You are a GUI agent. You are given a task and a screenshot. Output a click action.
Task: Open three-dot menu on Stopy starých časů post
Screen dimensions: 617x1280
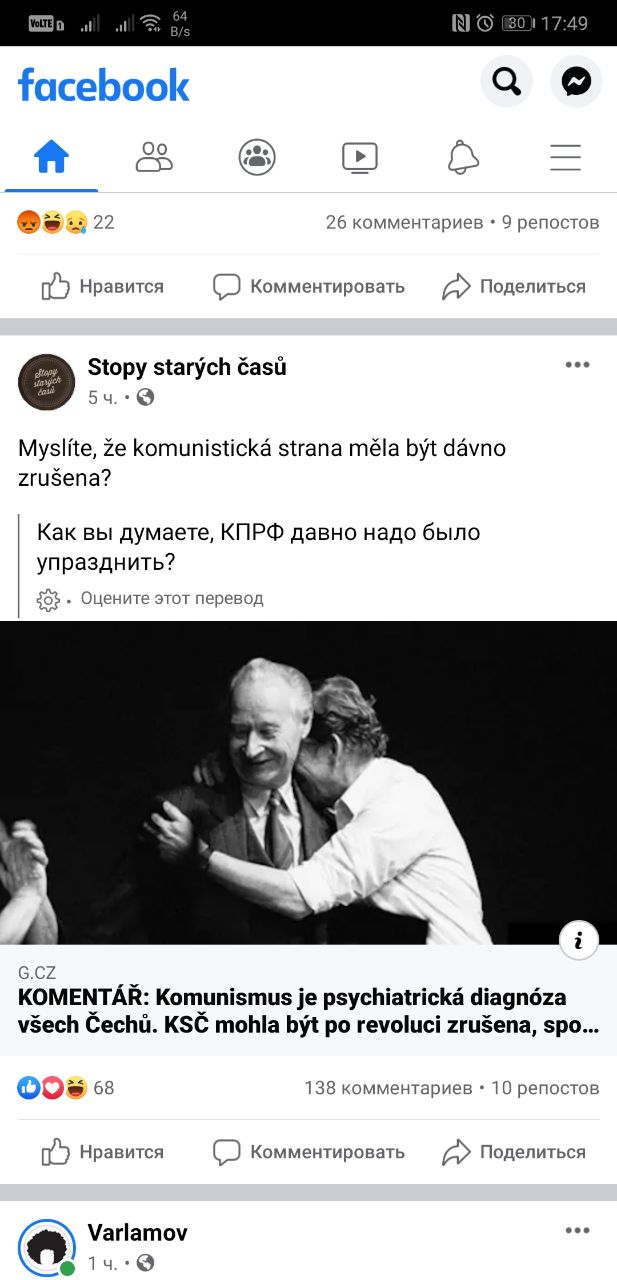[x=577, y=365]
